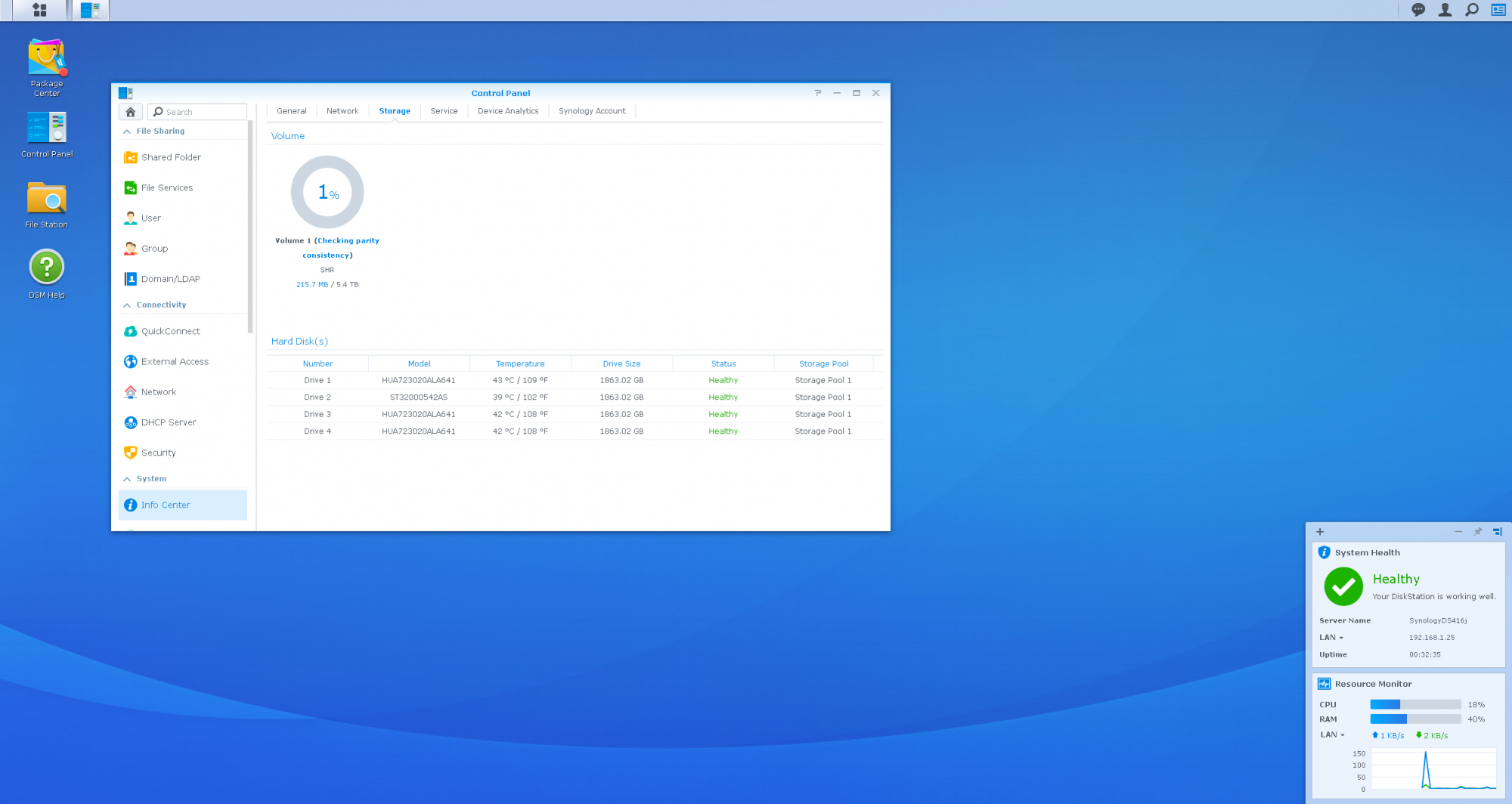Click the Main Menu grid icon
Viewport: 1512px width, 804px height.
(x=39, y=10)
